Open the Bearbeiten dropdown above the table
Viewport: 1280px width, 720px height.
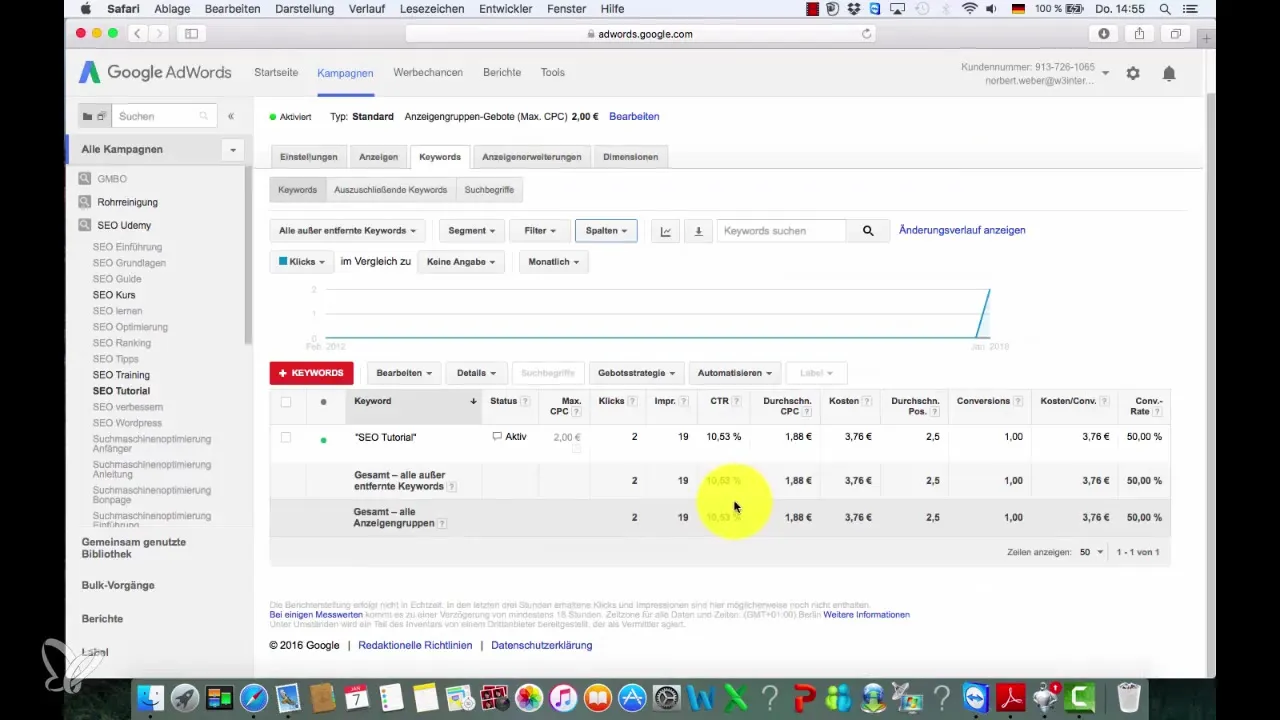click(x=404, y=373)
